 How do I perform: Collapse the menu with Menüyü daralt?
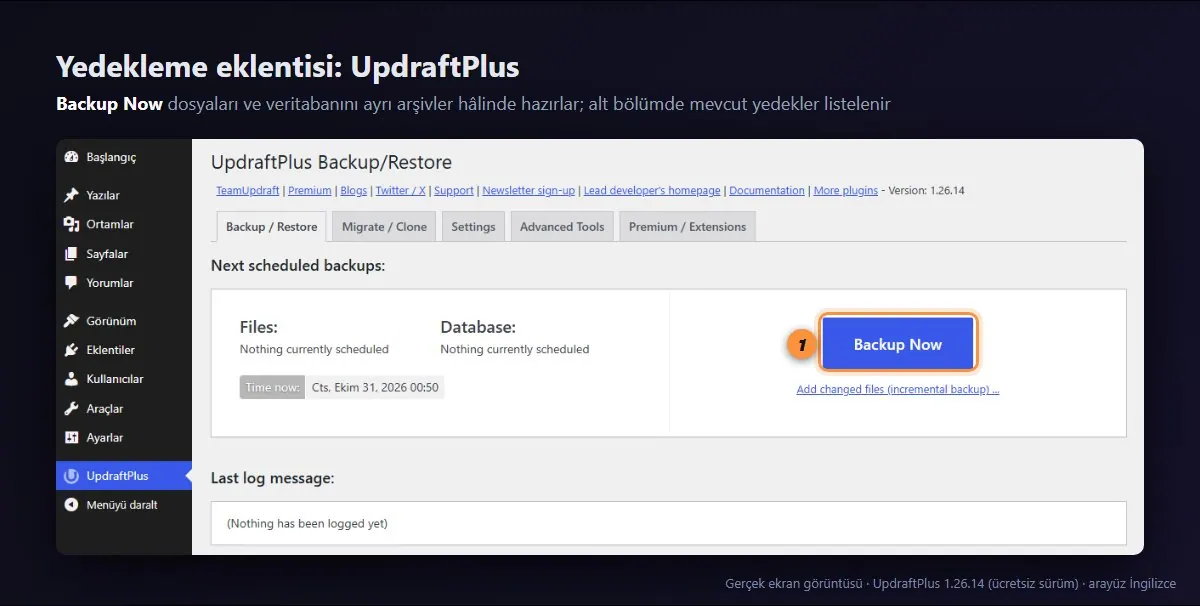[x=124, y=505]
